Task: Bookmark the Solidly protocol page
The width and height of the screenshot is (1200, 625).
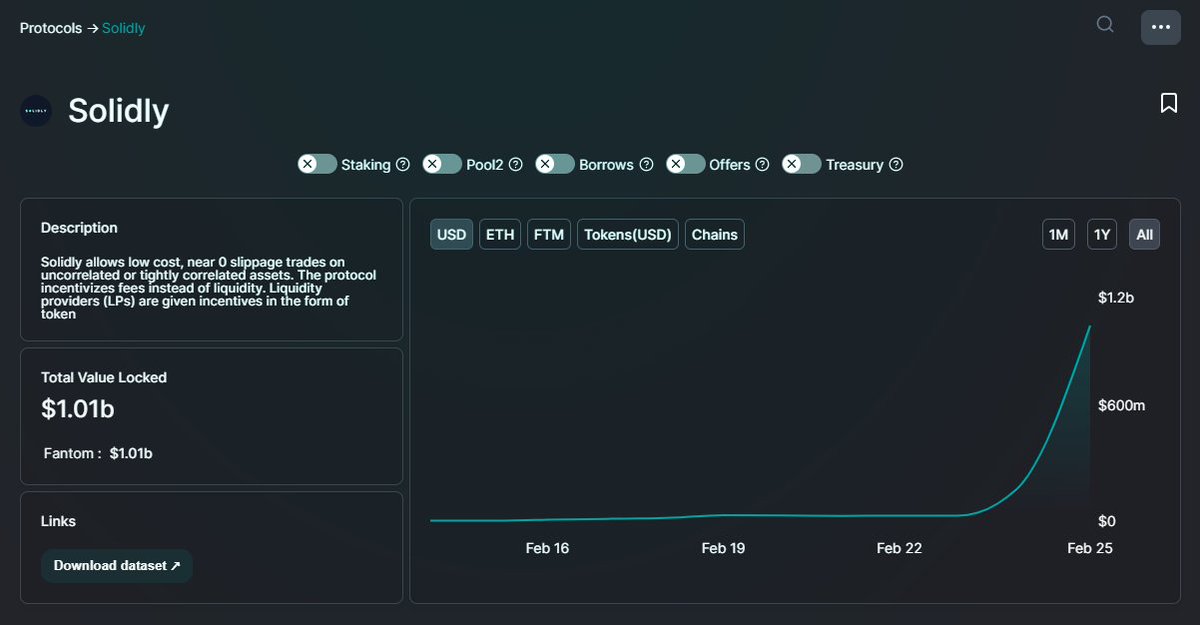Action: [x=1168, y=102]
